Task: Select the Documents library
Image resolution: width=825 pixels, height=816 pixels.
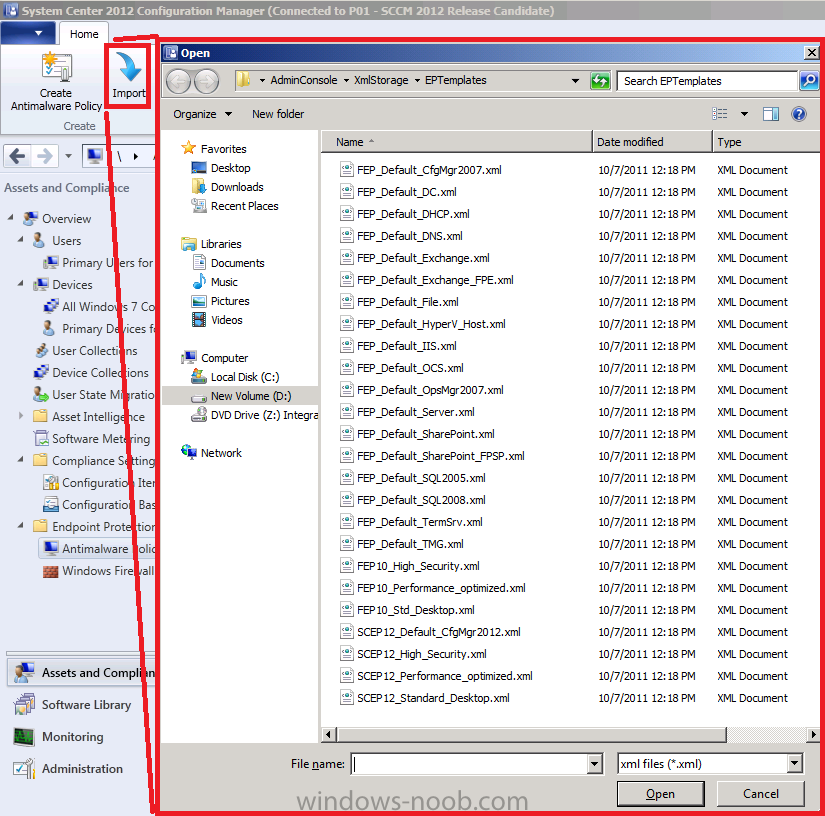Action: tap(237, 263)
